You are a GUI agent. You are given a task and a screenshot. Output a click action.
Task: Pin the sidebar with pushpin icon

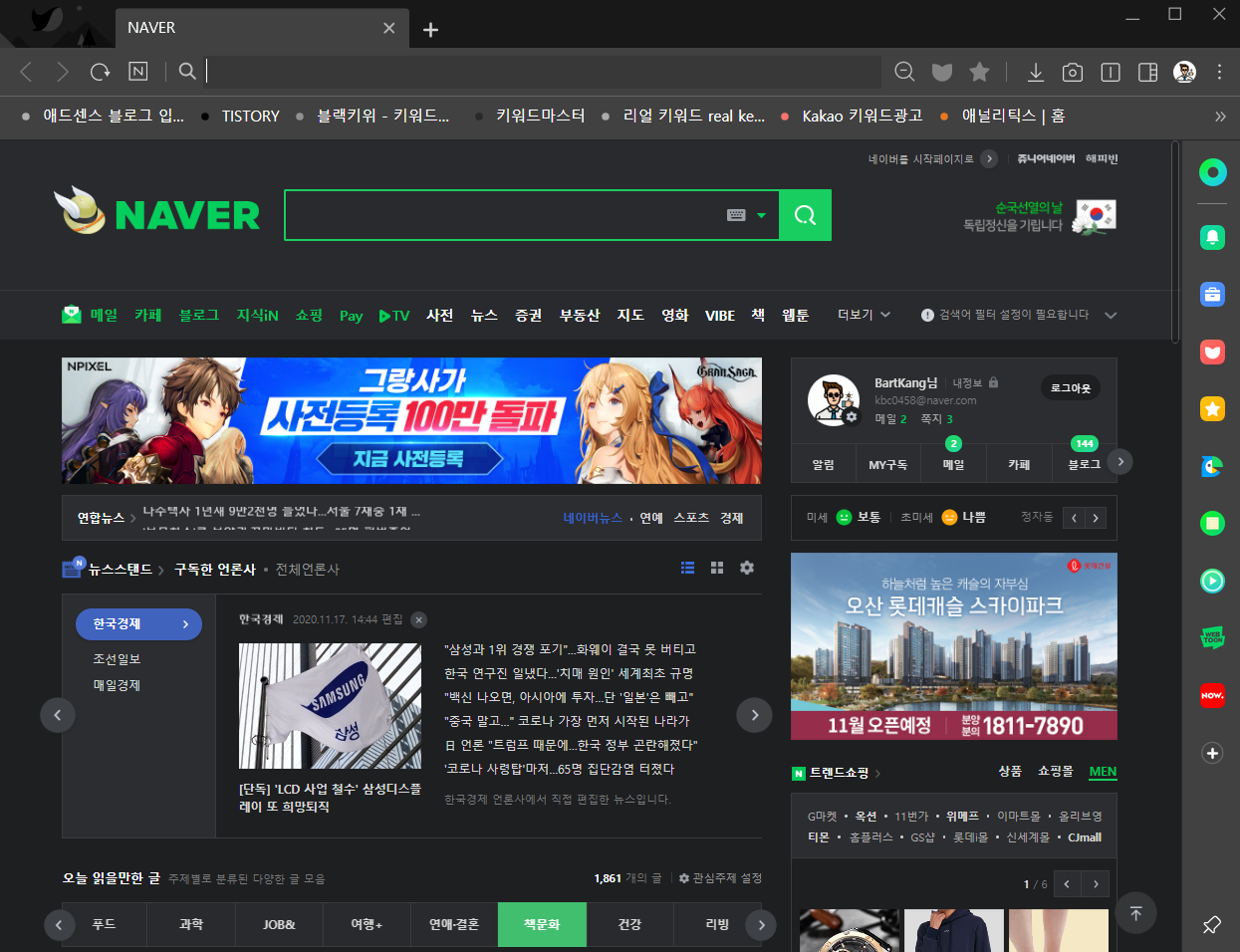pyautogui.click(x=1212, y=925)
